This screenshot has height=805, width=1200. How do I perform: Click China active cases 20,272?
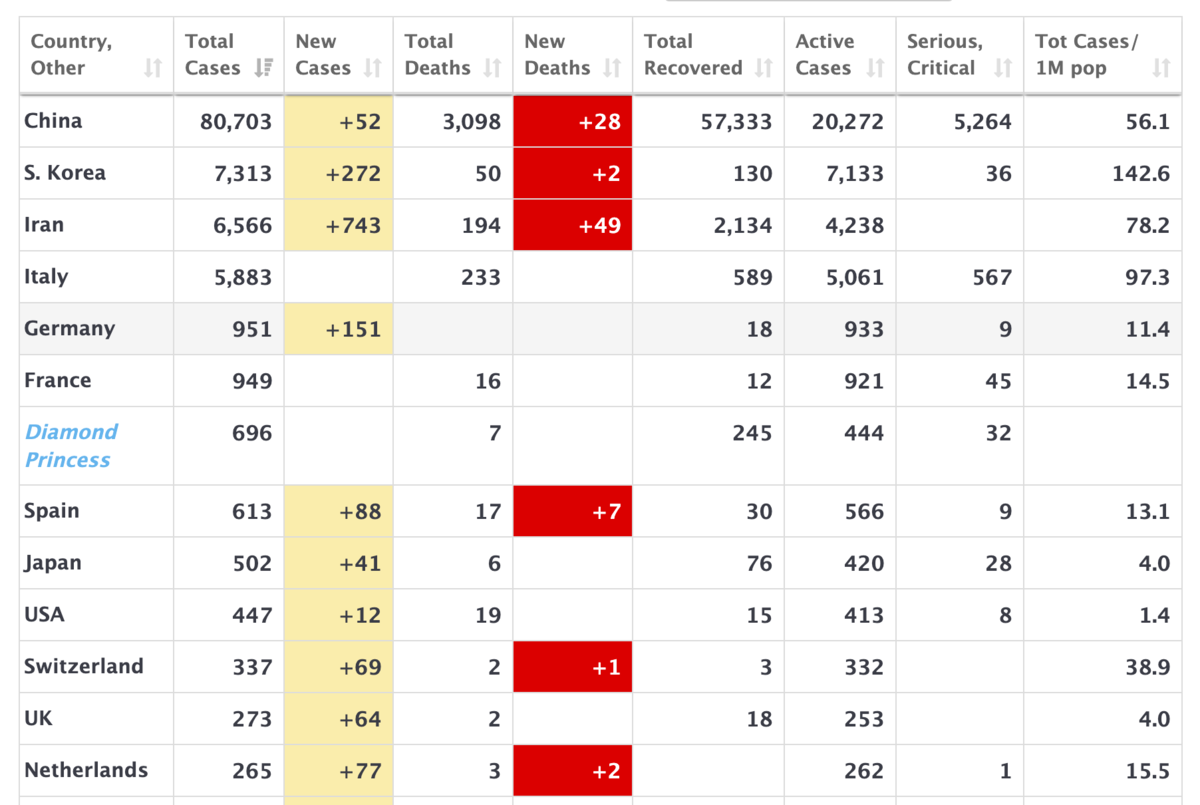tap(848, 122)
